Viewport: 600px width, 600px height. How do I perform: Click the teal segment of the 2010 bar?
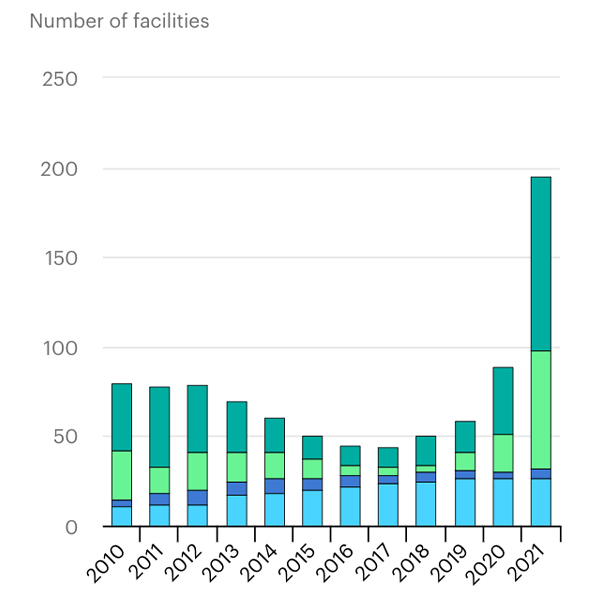tap(121, 417)
